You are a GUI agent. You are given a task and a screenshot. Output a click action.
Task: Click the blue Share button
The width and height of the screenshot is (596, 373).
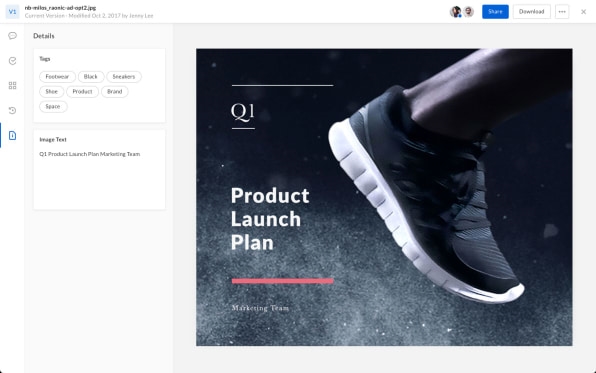tap(495, 12)
